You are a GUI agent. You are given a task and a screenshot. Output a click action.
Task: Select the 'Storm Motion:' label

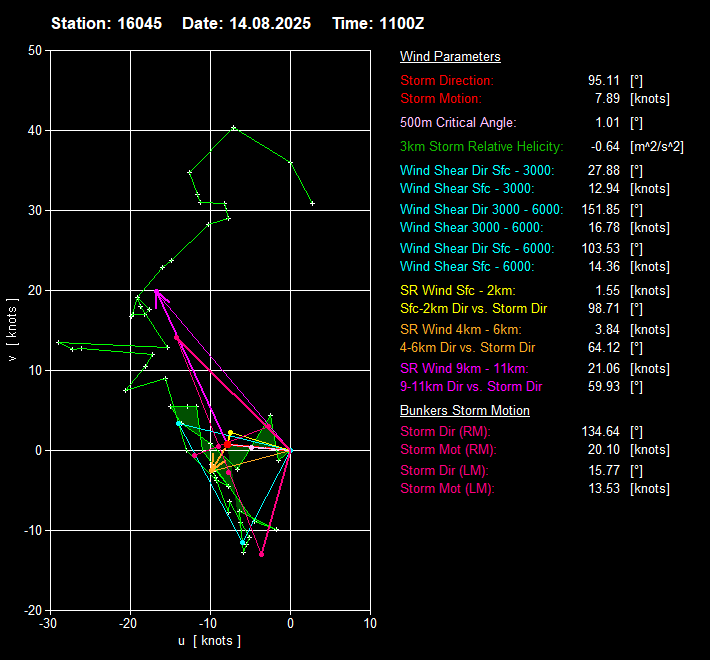(441, 99)
